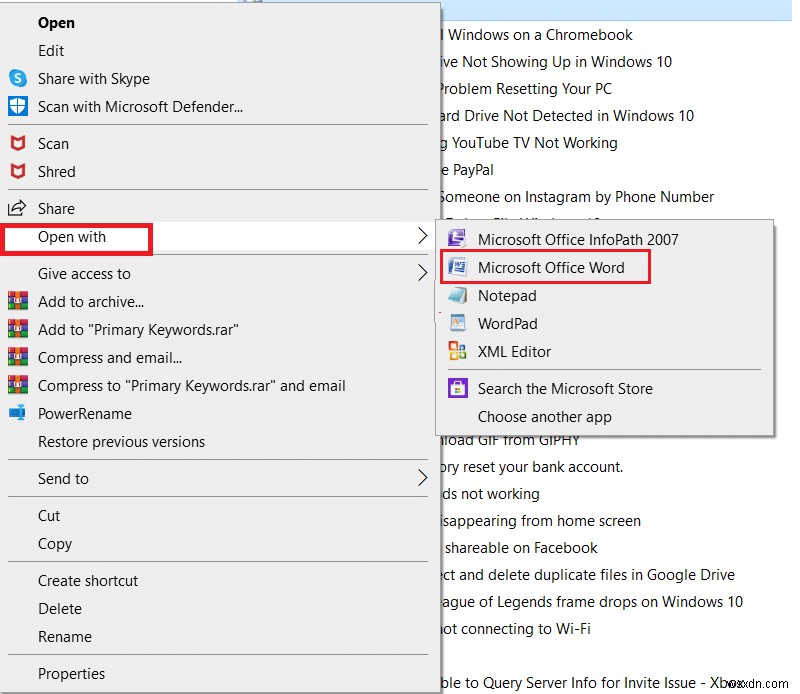The image size is (800, 694).
Task: Select Create shortcut
Action: click(x=219, y=581)
